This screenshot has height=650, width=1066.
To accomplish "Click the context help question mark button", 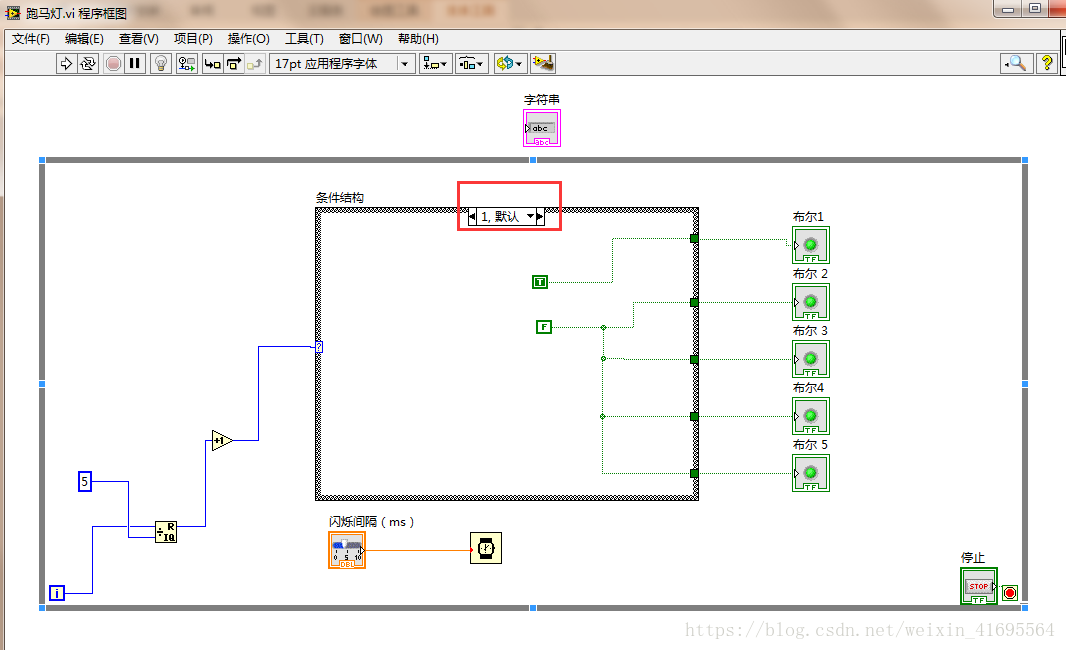I will (x=1047, y=63).
